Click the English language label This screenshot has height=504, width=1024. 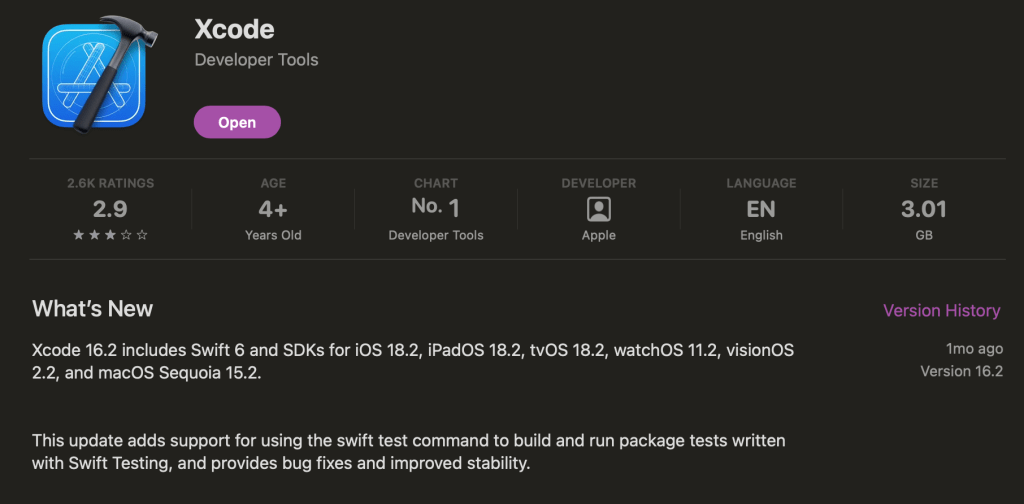coord(761,235)
